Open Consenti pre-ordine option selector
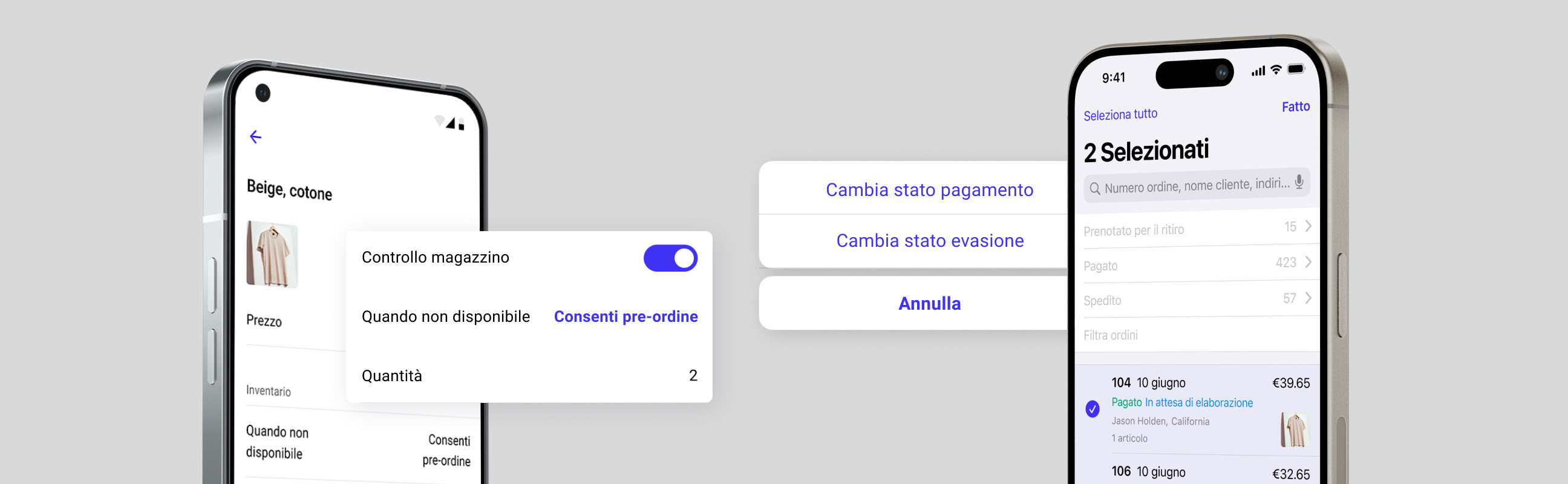The height and width of the screenshot is (484, 1568). click(625, 316)
